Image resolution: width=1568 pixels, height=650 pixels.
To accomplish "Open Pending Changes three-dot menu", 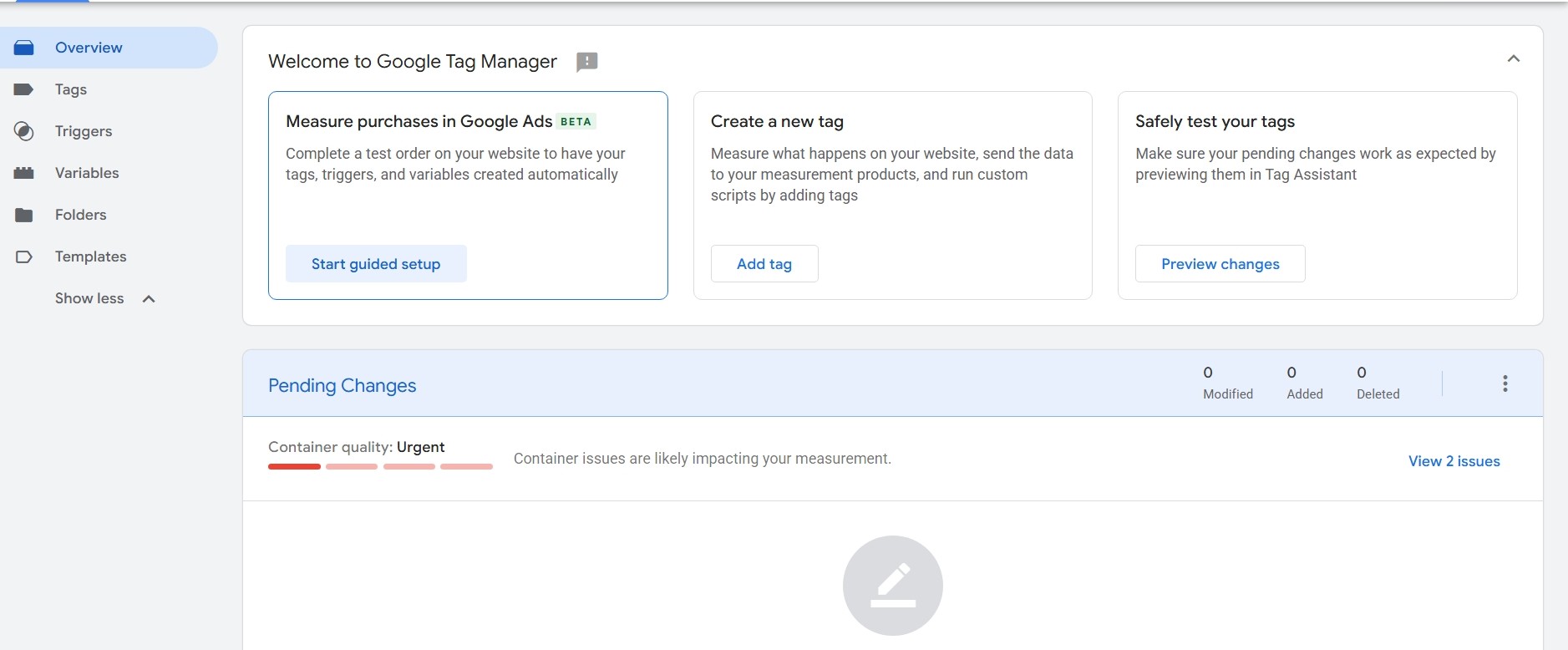I will point(1505,383).
